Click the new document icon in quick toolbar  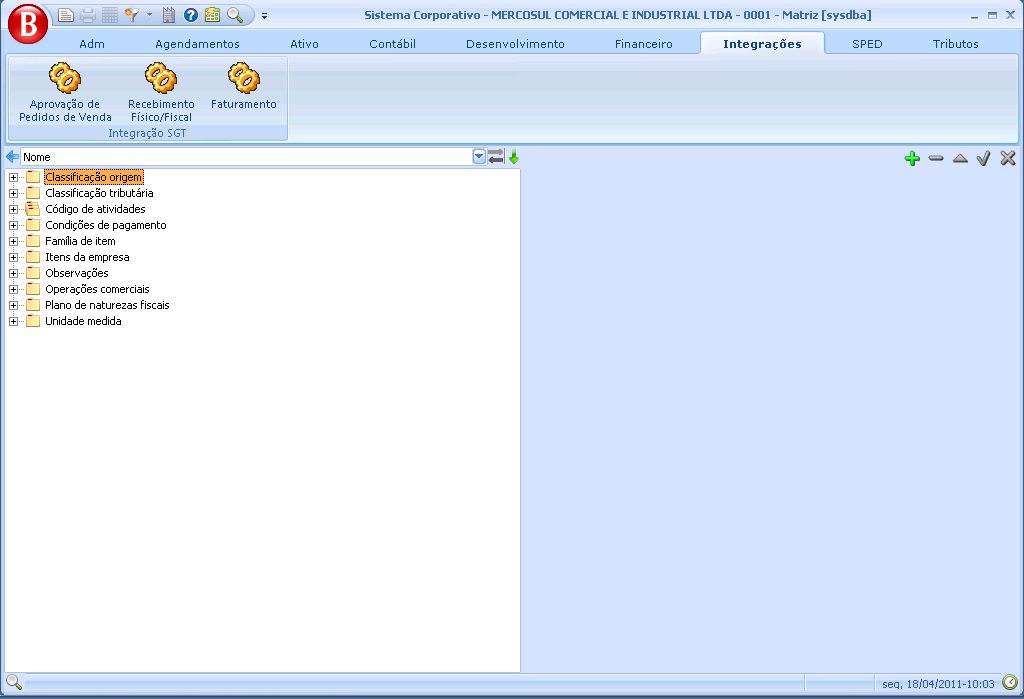pos(66,15)
